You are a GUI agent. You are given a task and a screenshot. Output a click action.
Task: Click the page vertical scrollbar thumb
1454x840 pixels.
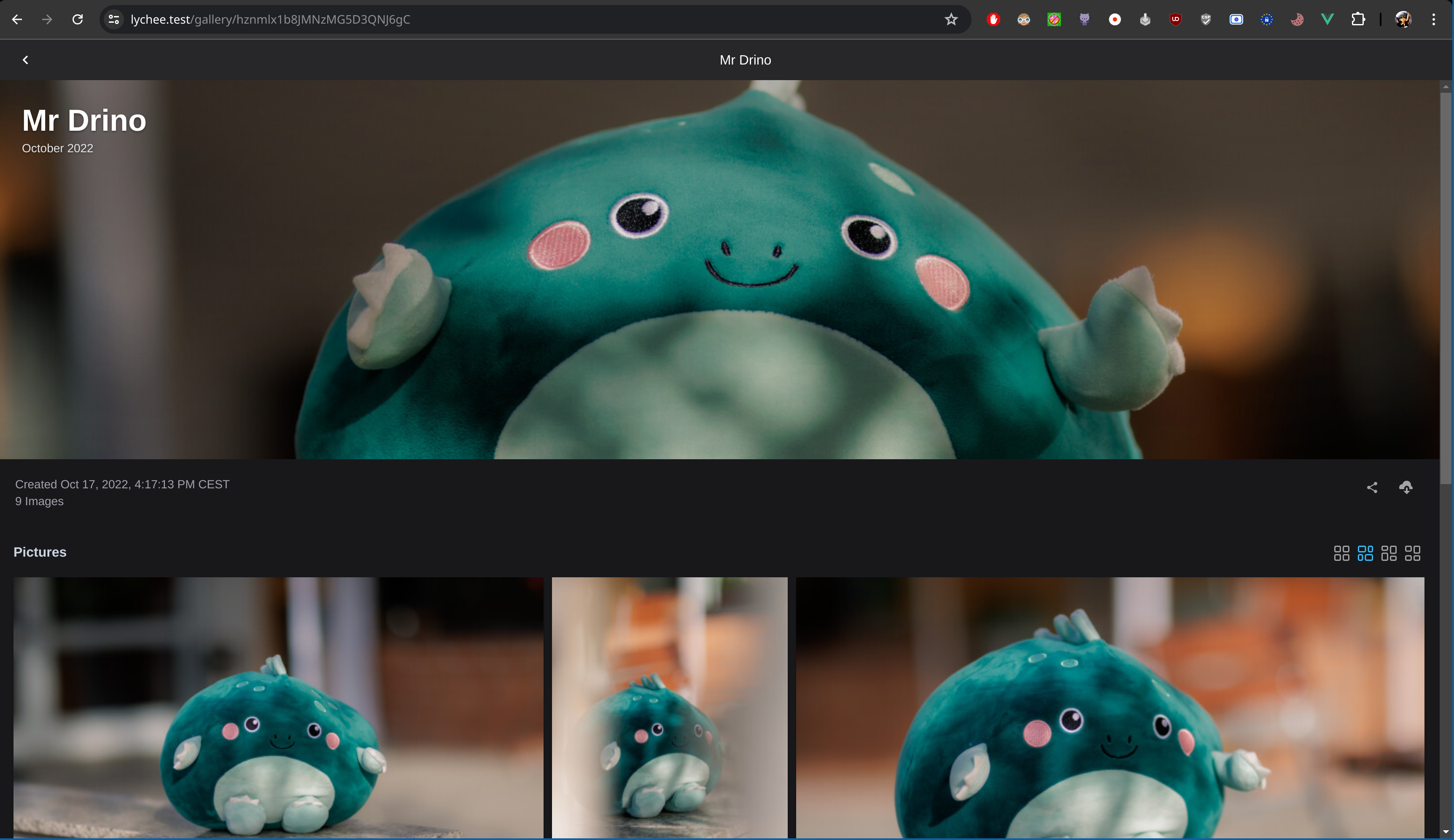[1445, 288]
